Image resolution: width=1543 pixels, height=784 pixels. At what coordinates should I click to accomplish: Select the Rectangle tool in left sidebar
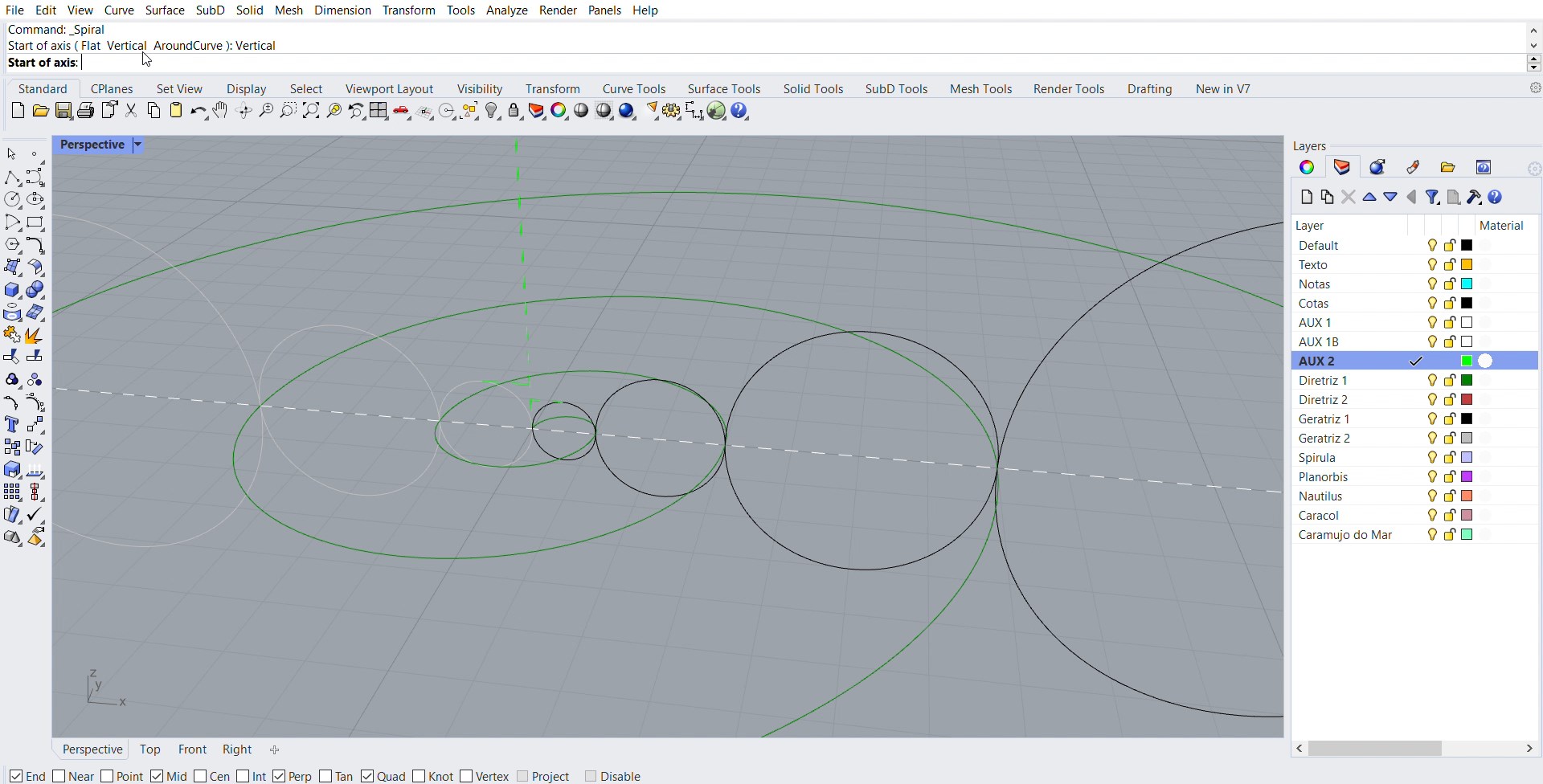35,223
